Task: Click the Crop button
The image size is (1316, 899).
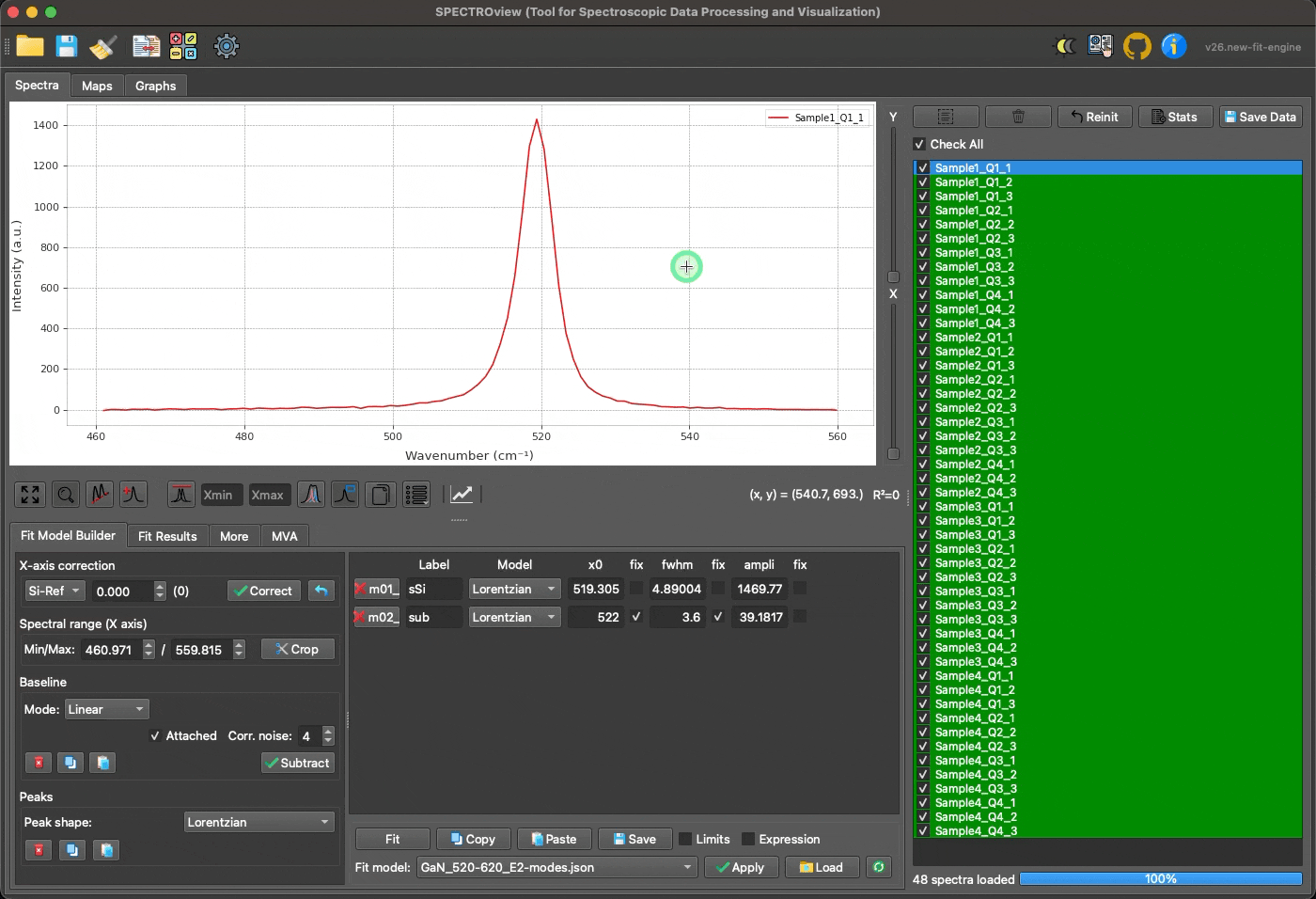Action: (x=297, y=649)
